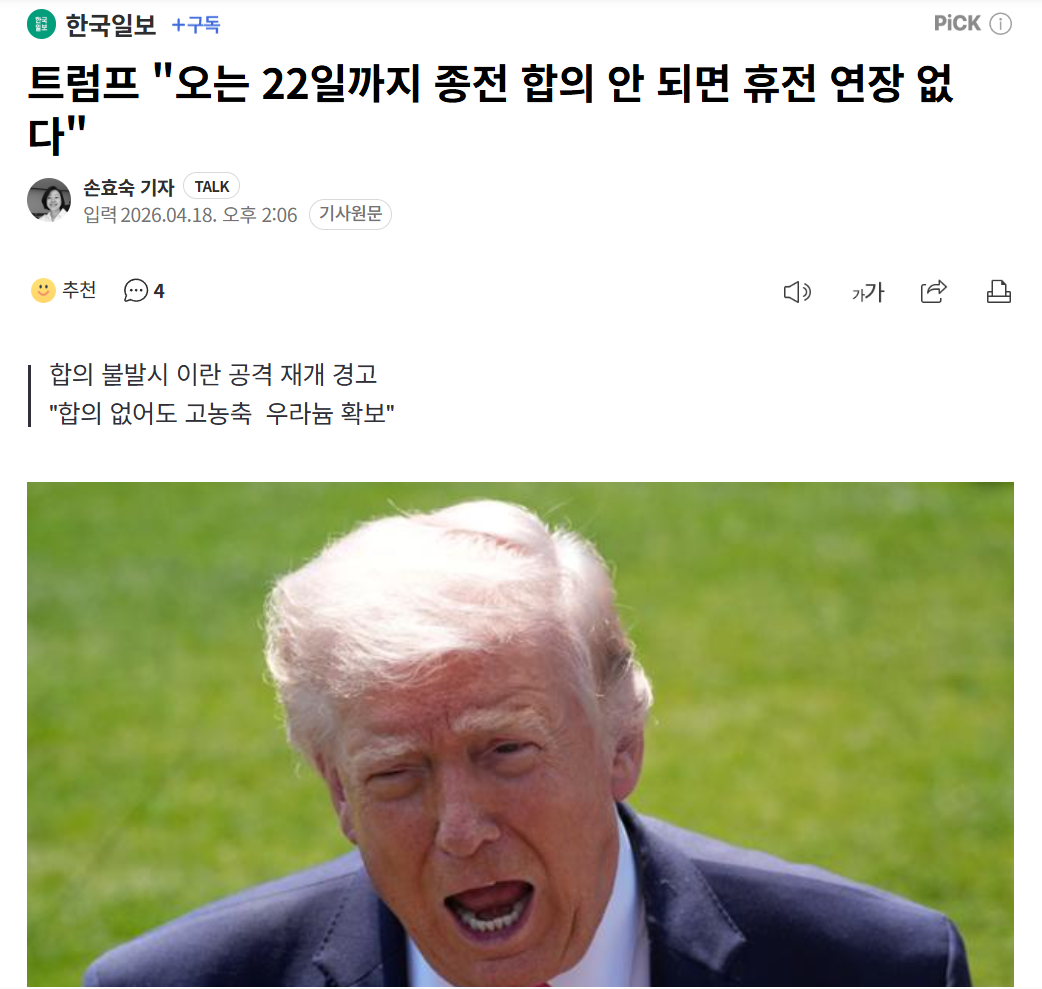Open the Trump photo in the article
The width and height of the screenshot is (1042, 989).
[520, 734]
